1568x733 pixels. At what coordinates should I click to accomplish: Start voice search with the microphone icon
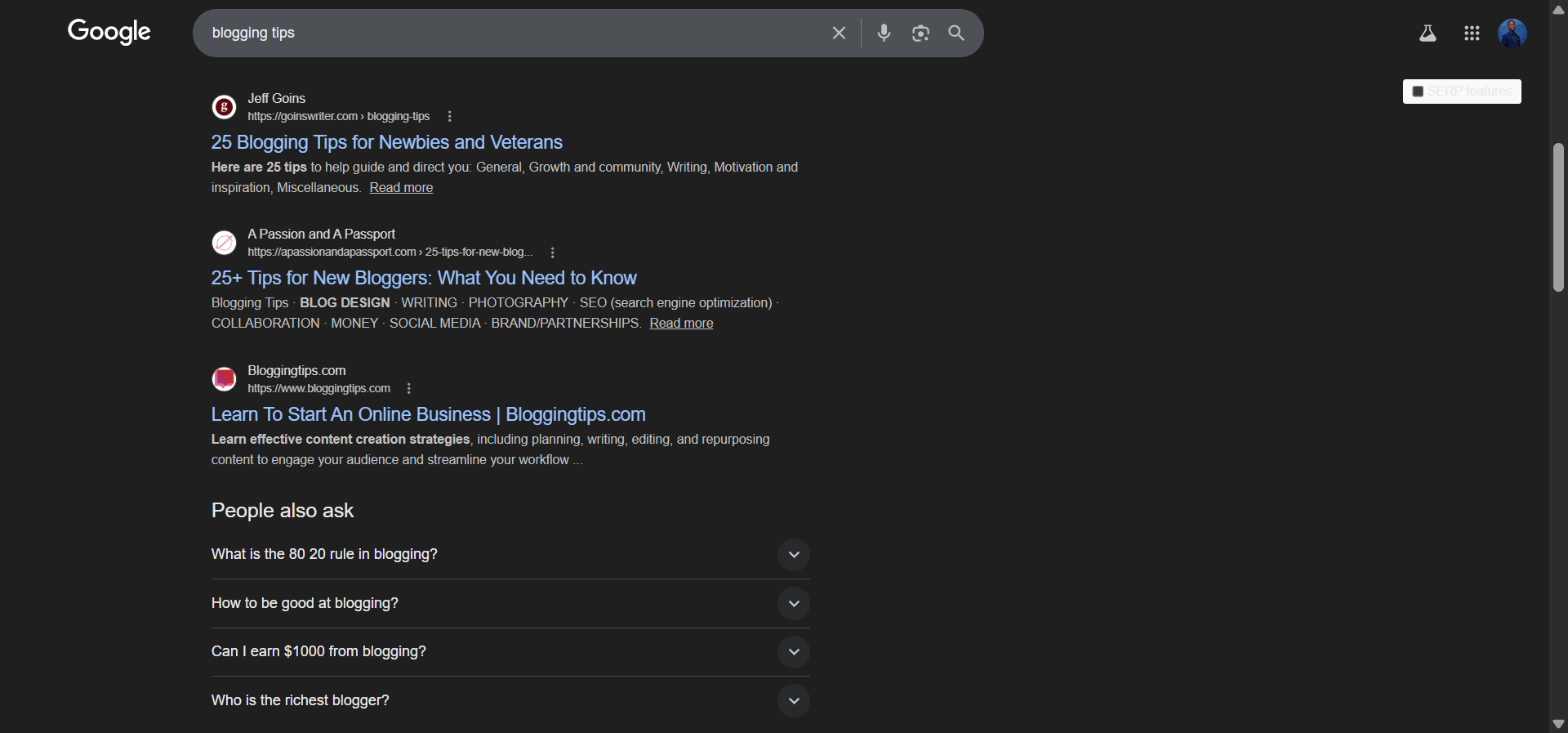point(884,33)
